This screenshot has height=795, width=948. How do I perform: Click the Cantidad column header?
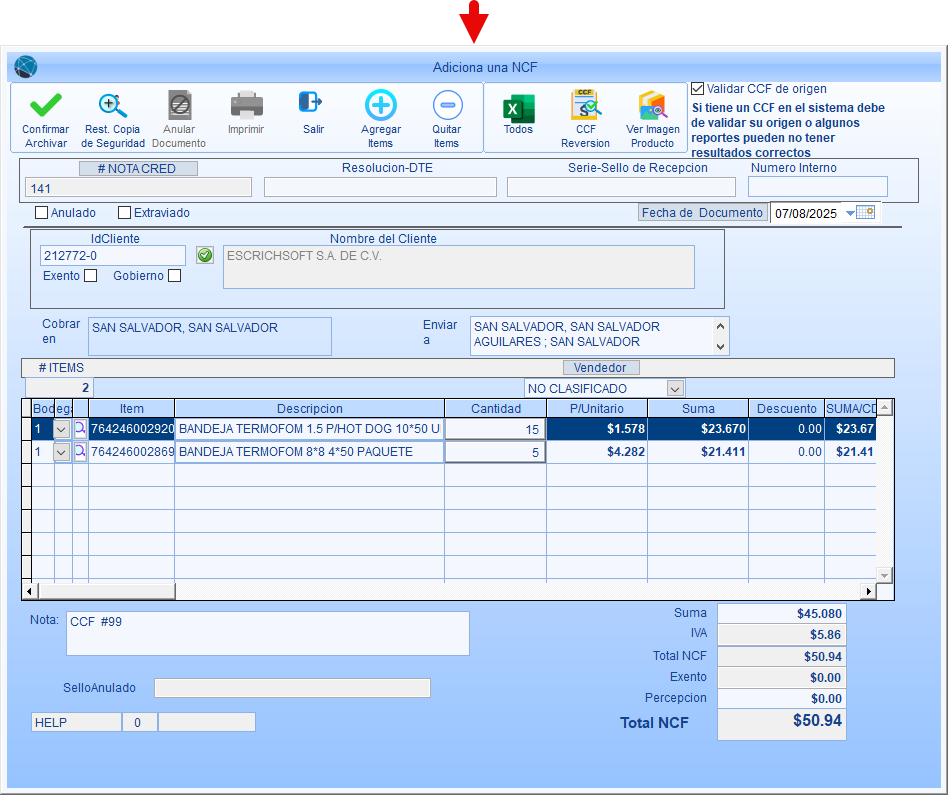pos(496,409)
